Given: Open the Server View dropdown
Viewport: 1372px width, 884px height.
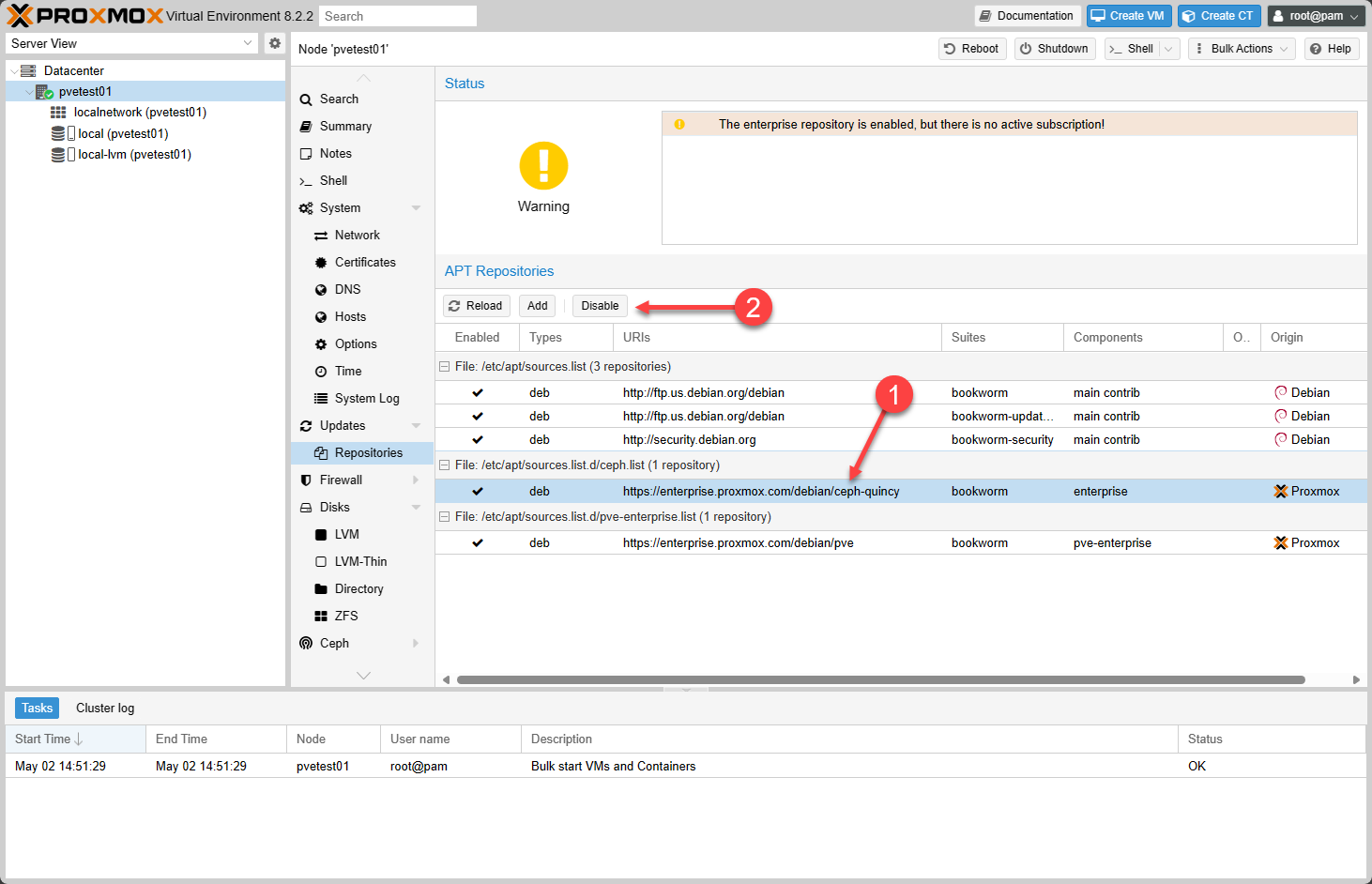Looking at the screenshot, I should coord(248,43).
